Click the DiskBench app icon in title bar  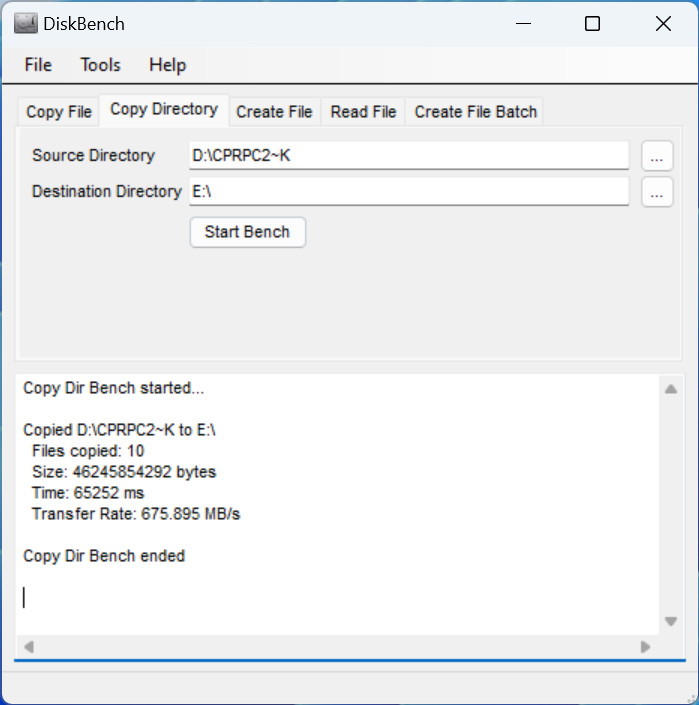click(x=26, y=24)
